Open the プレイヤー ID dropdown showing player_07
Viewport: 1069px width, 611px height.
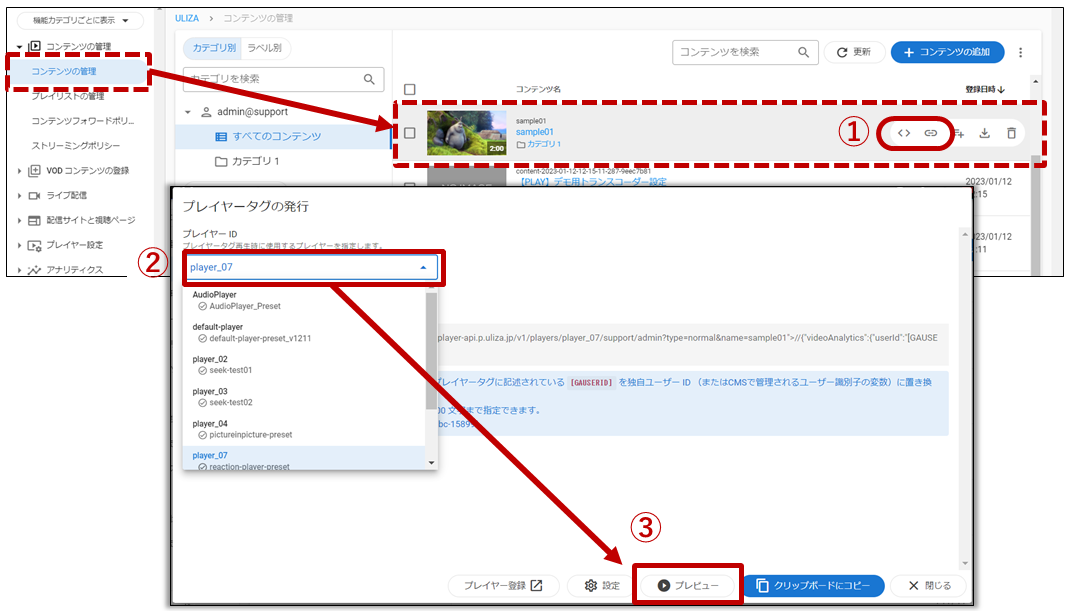[x=312, y=267]
